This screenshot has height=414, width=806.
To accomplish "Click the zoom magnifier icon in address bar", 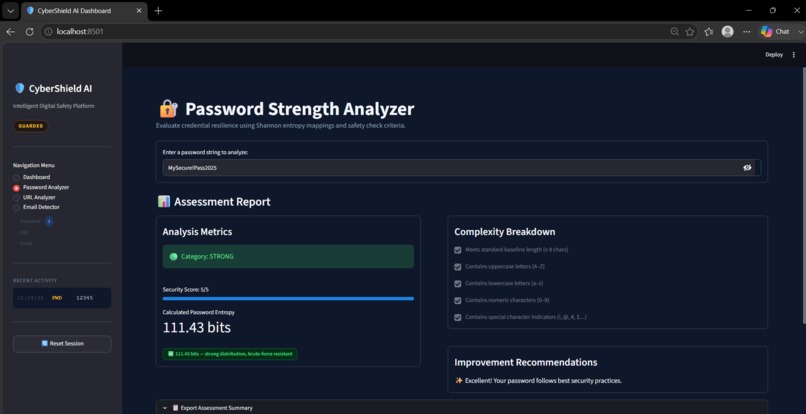I will pos(674,31).
